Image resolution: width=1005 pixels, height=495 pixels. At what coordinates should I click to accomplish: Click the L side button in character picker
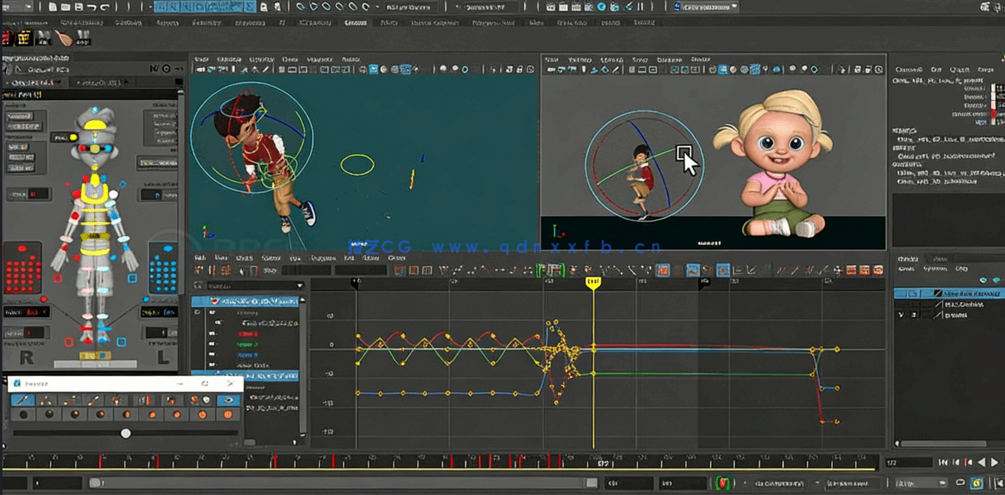(164, 357)
